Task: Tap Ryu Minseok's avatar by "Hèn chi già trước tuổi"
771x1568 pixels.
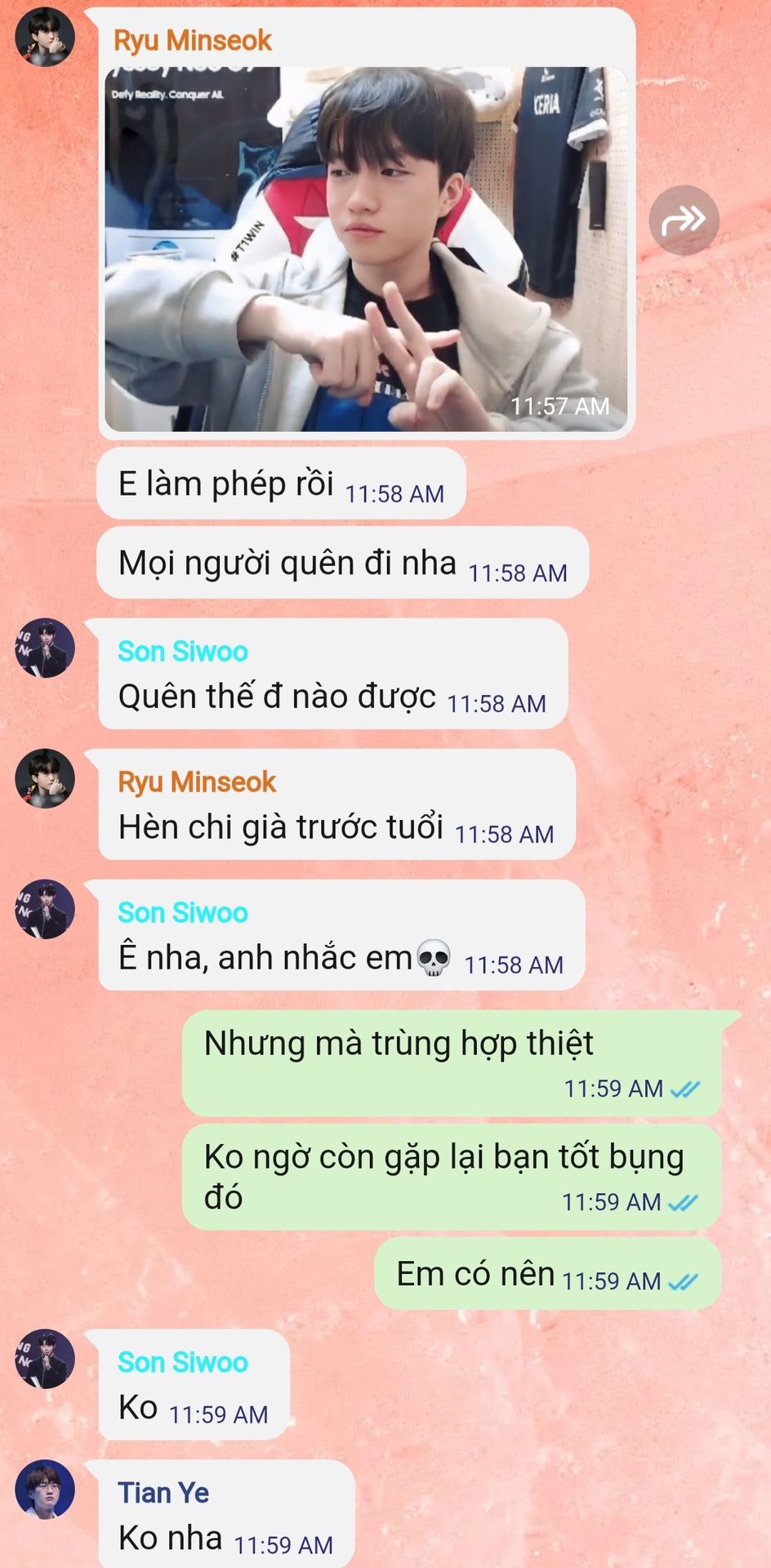Action: [x=45, y=778]
